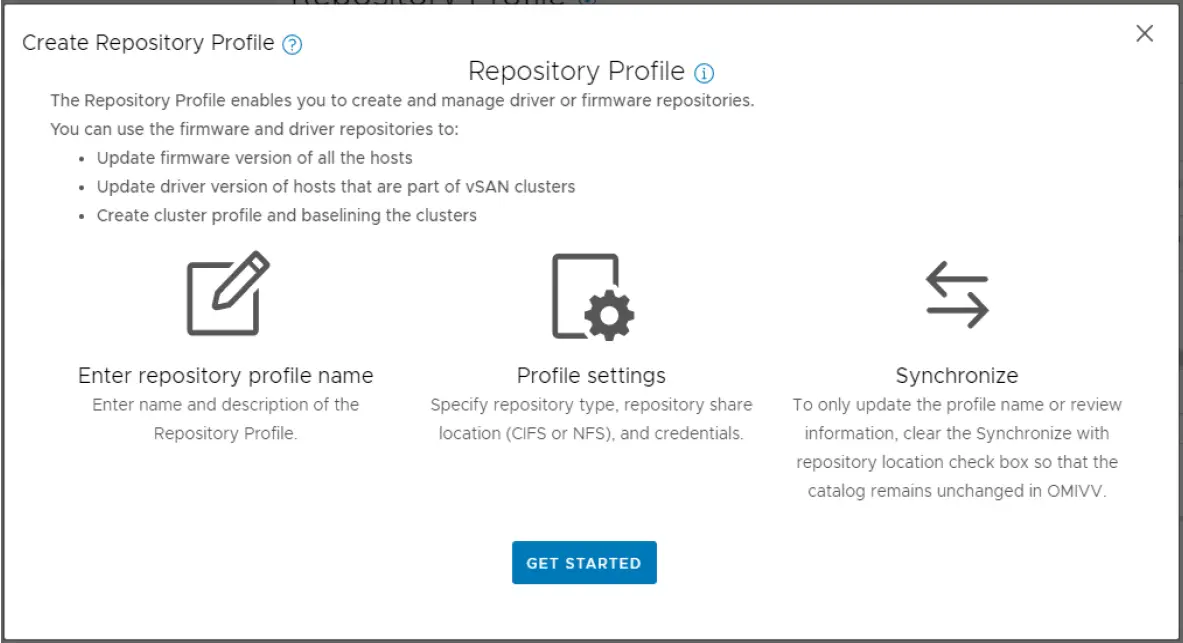Click the document gear Profile settings icon
Viewport: 1183px width, 643px height.
592,297
